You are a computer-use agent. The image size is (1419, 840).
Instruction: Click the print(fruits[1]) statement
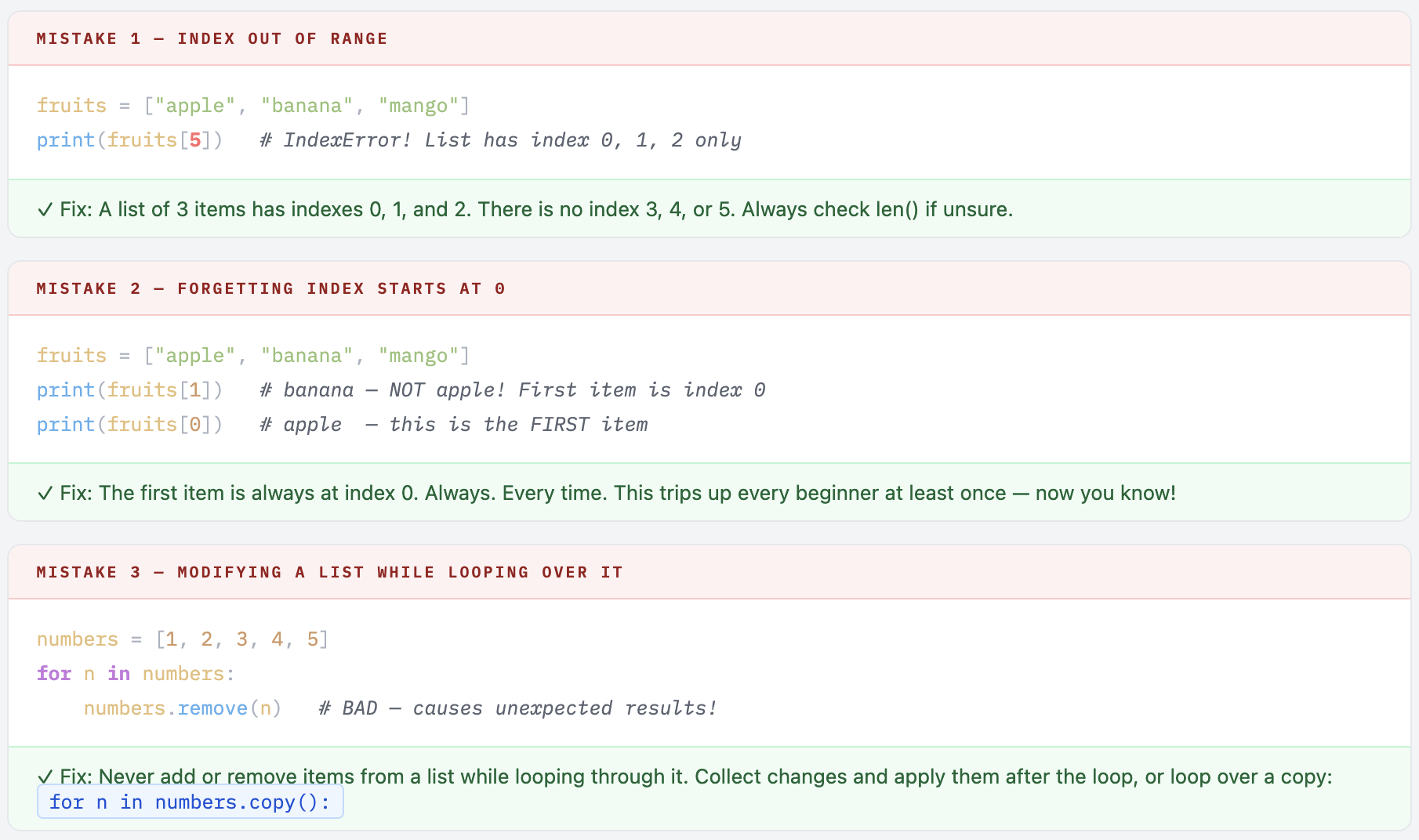pos(129,390)
